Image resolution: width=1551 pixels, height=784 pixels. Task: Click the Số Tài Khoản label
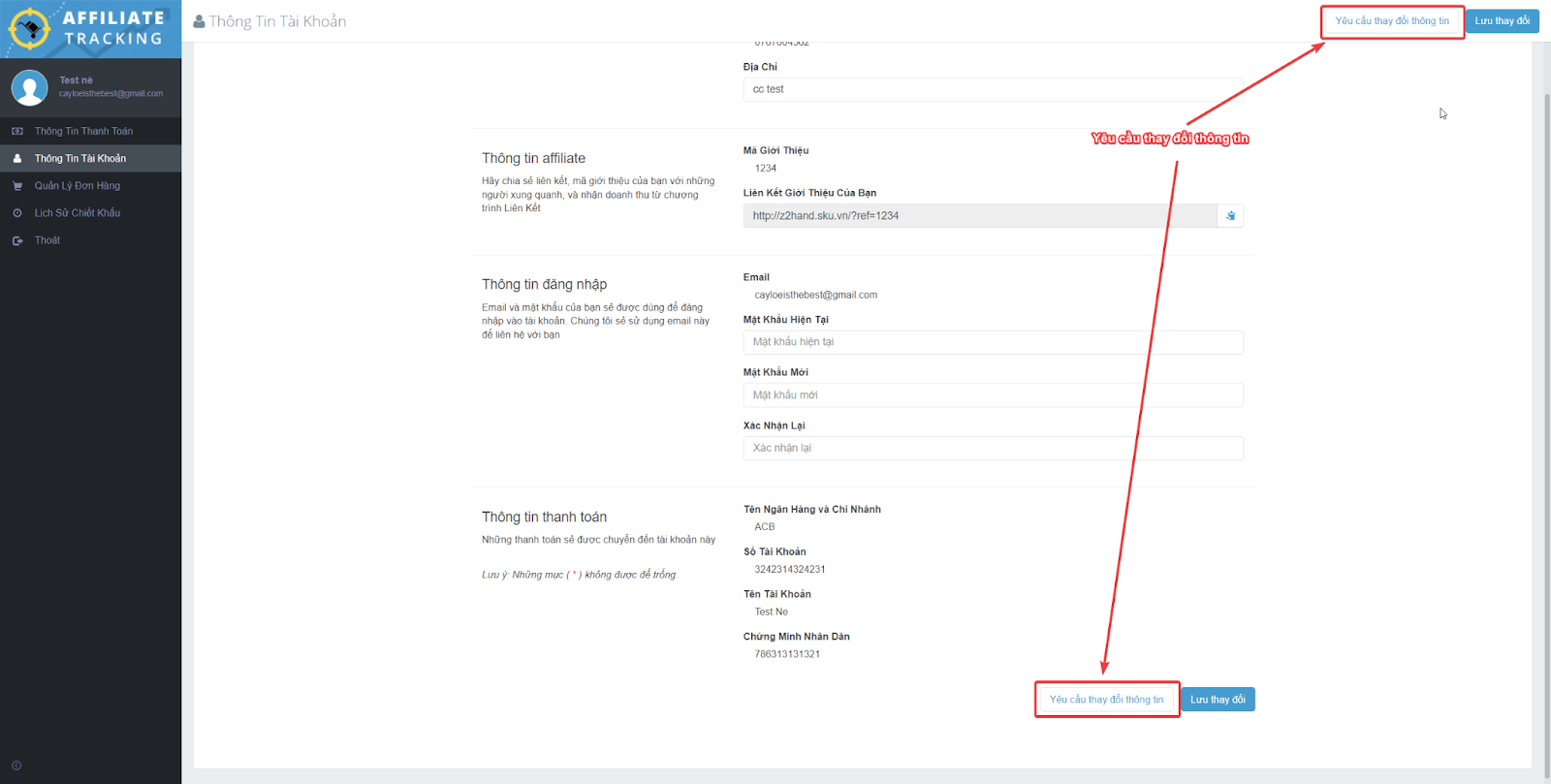(775, 551)
